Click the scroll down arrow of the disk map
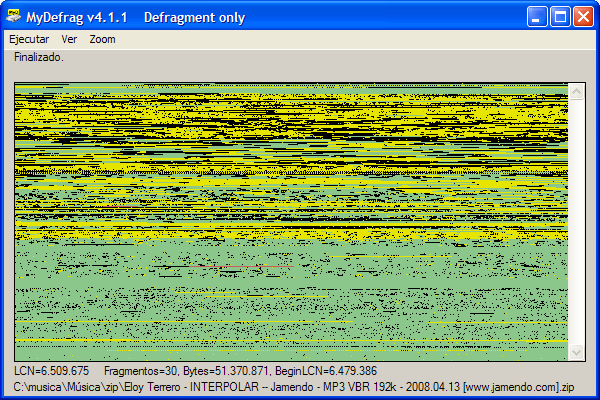Viewport: 600px width, 400px height. [577, 352]
